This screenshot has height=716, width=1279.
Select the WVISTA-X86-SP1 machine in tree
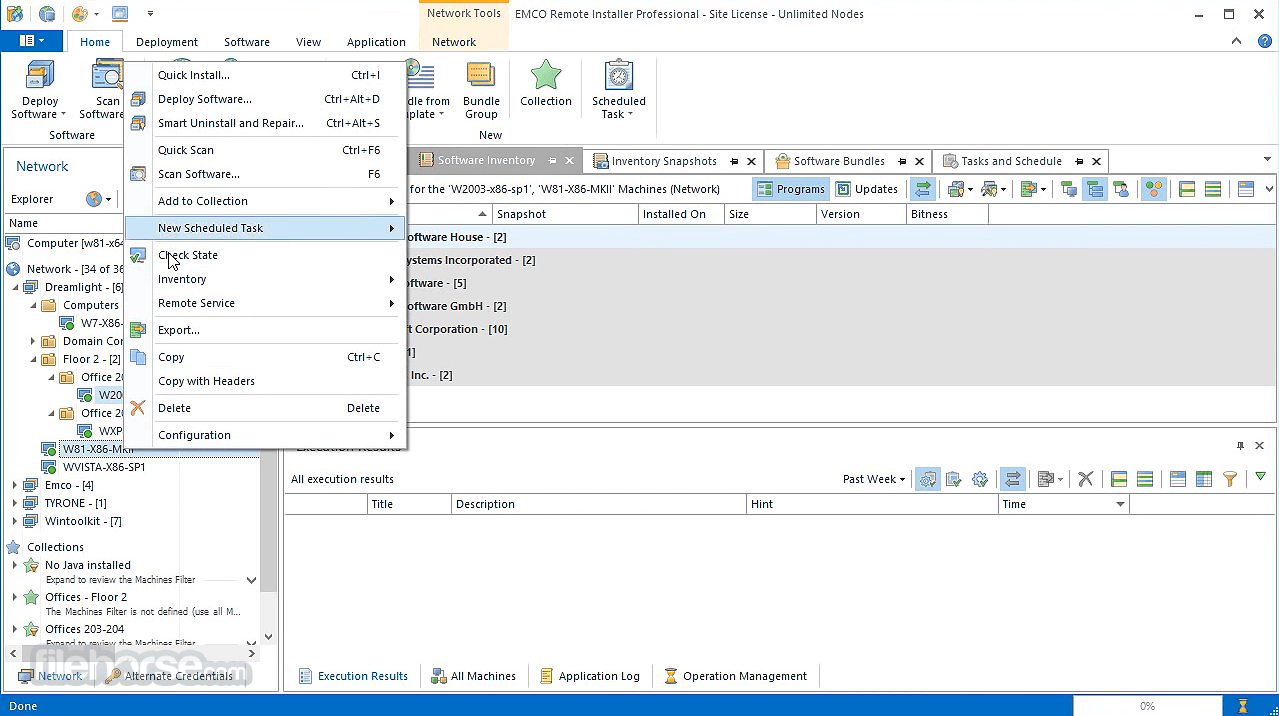(104, 467)
